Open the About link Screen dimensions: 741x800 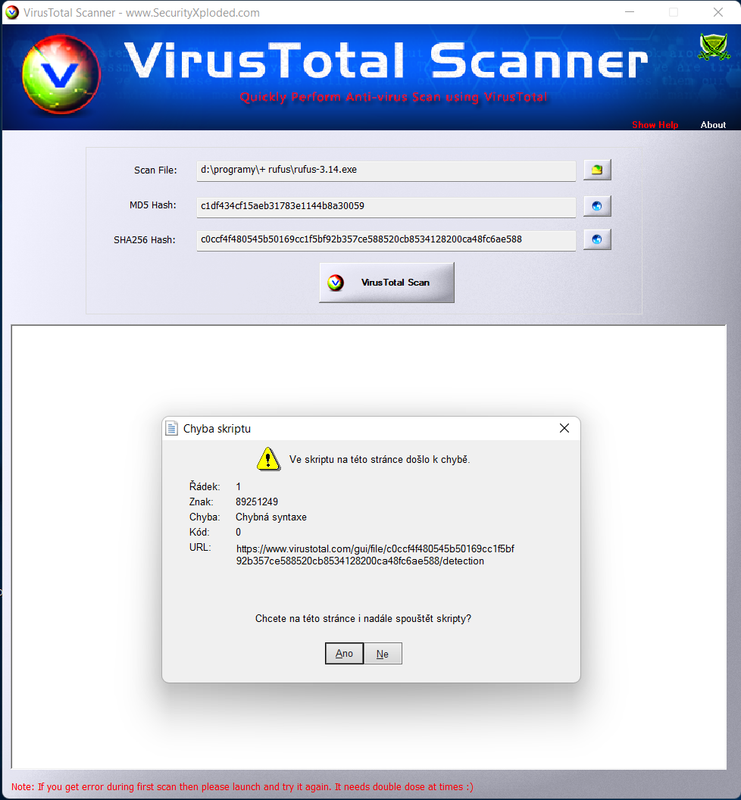[712, 124]
